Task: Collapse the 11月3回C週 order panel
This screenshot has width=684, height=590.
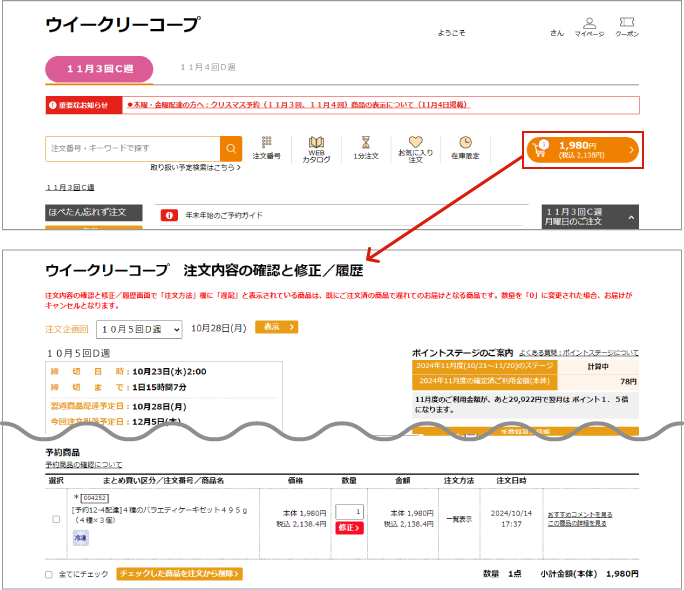Action: [x=631, y=217]
